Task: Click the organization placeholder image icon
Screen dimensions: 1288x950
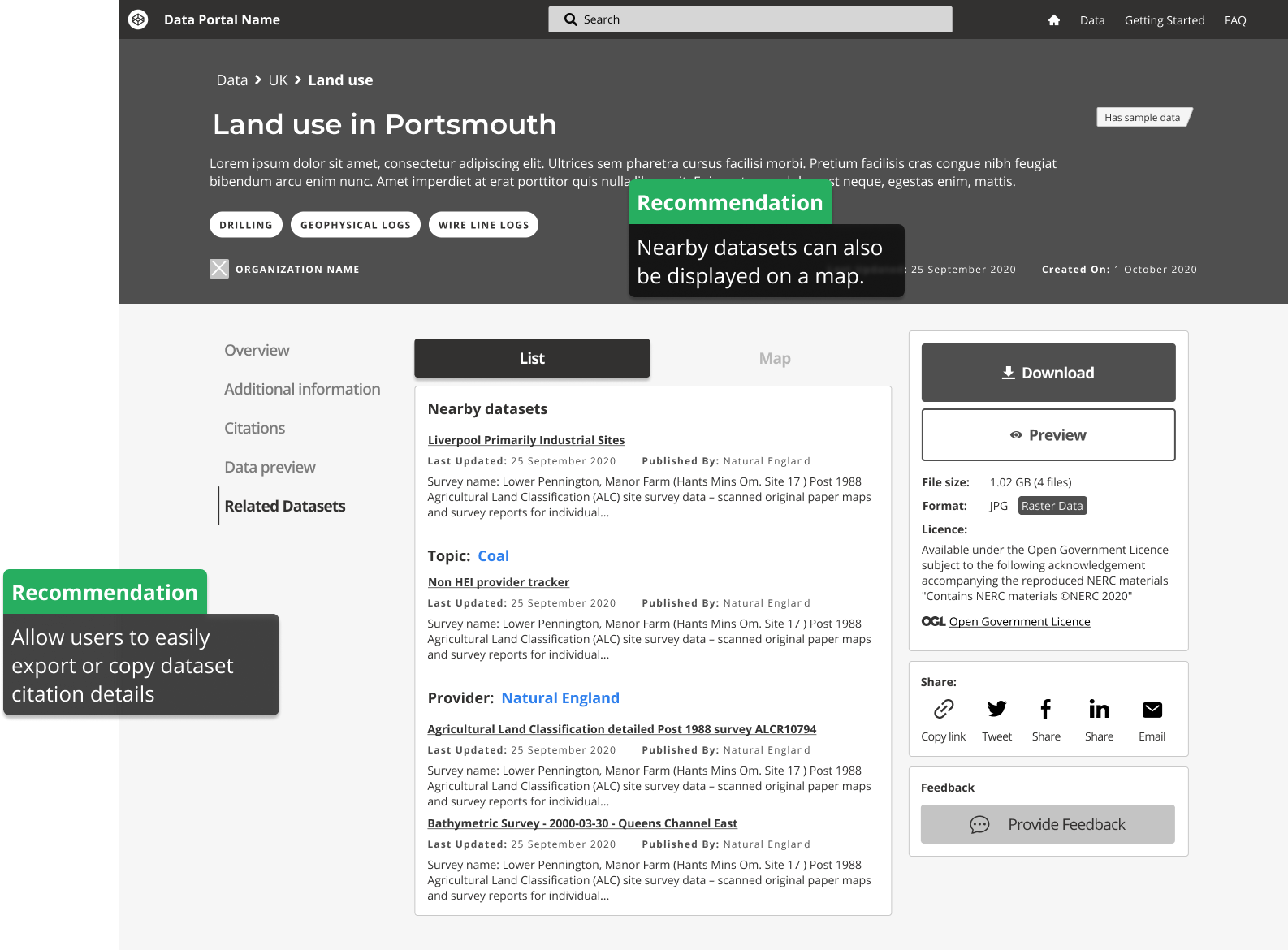Action: tap(219, 269)
